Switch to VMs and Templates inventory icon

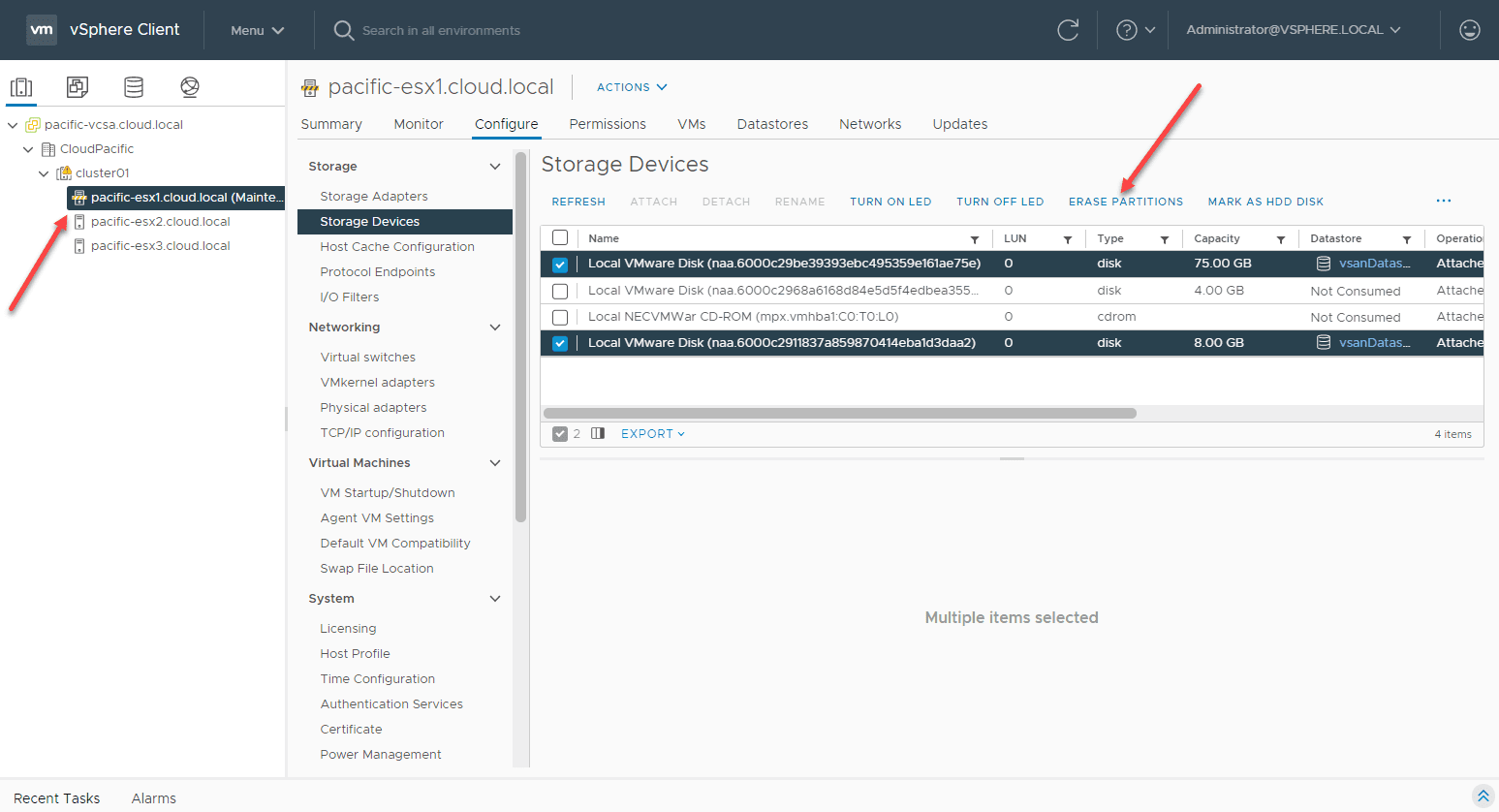pos(78,87)
